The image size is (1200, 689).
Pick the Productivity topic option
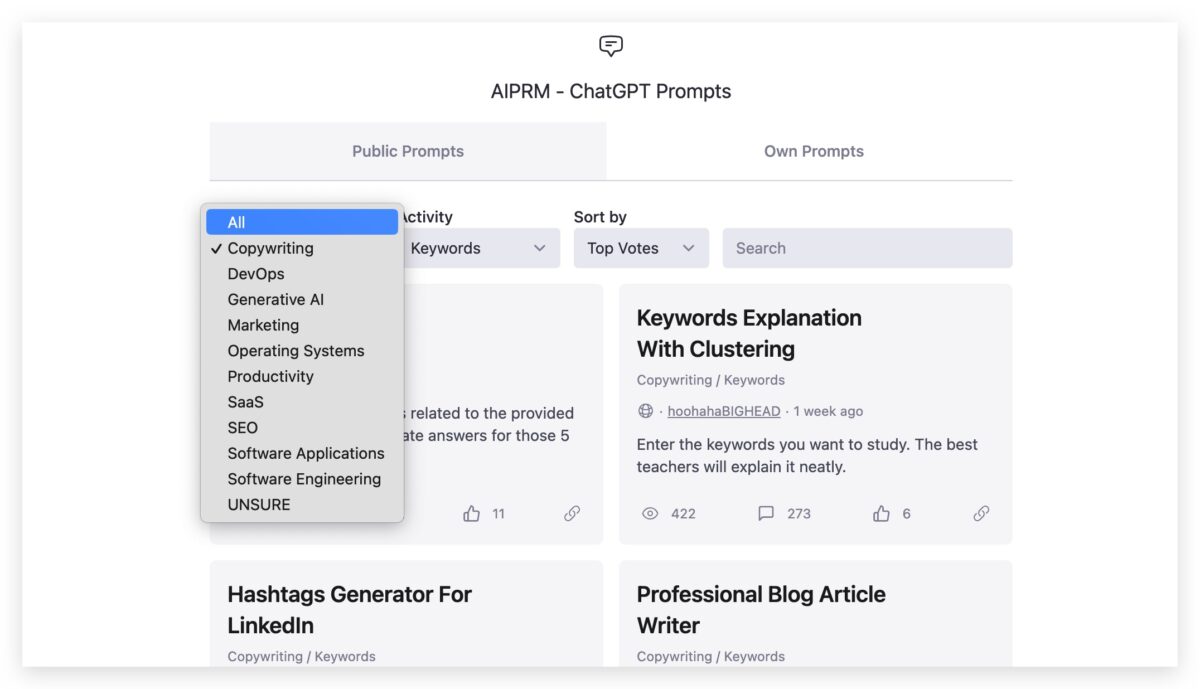[x=302, y=376]
